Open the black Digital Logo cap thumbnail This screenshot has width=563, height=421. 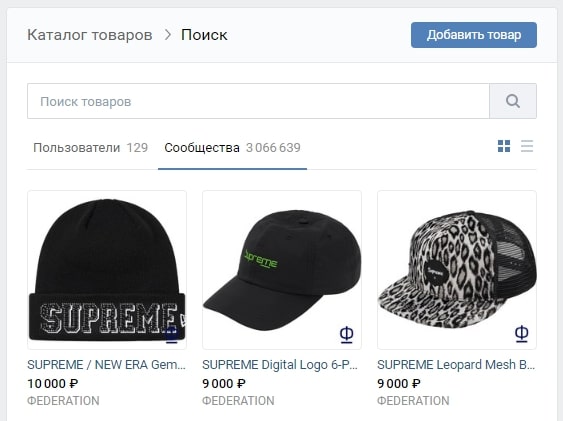point(282,270)
